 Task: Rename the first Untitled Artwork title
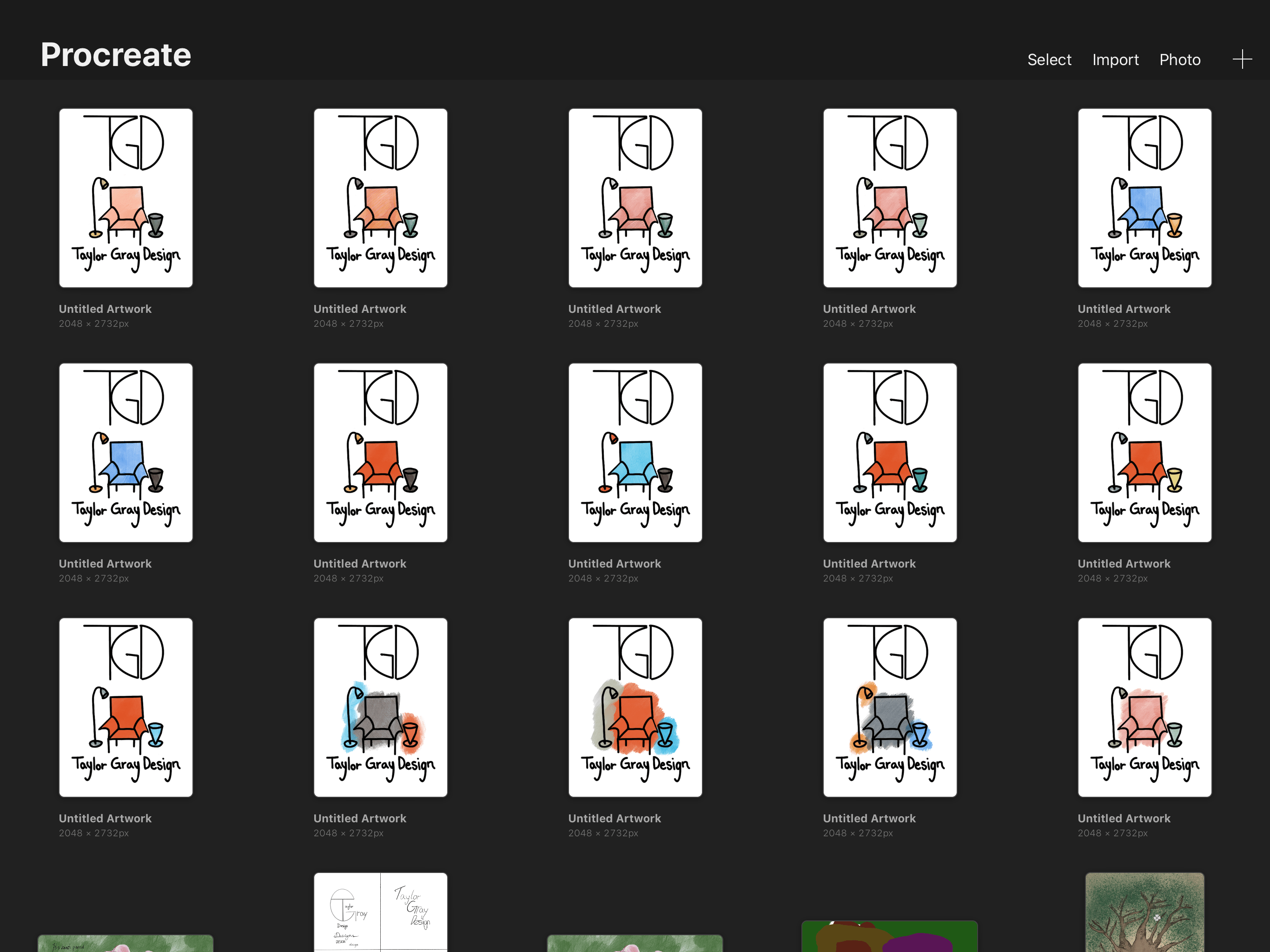click(105, 309)
